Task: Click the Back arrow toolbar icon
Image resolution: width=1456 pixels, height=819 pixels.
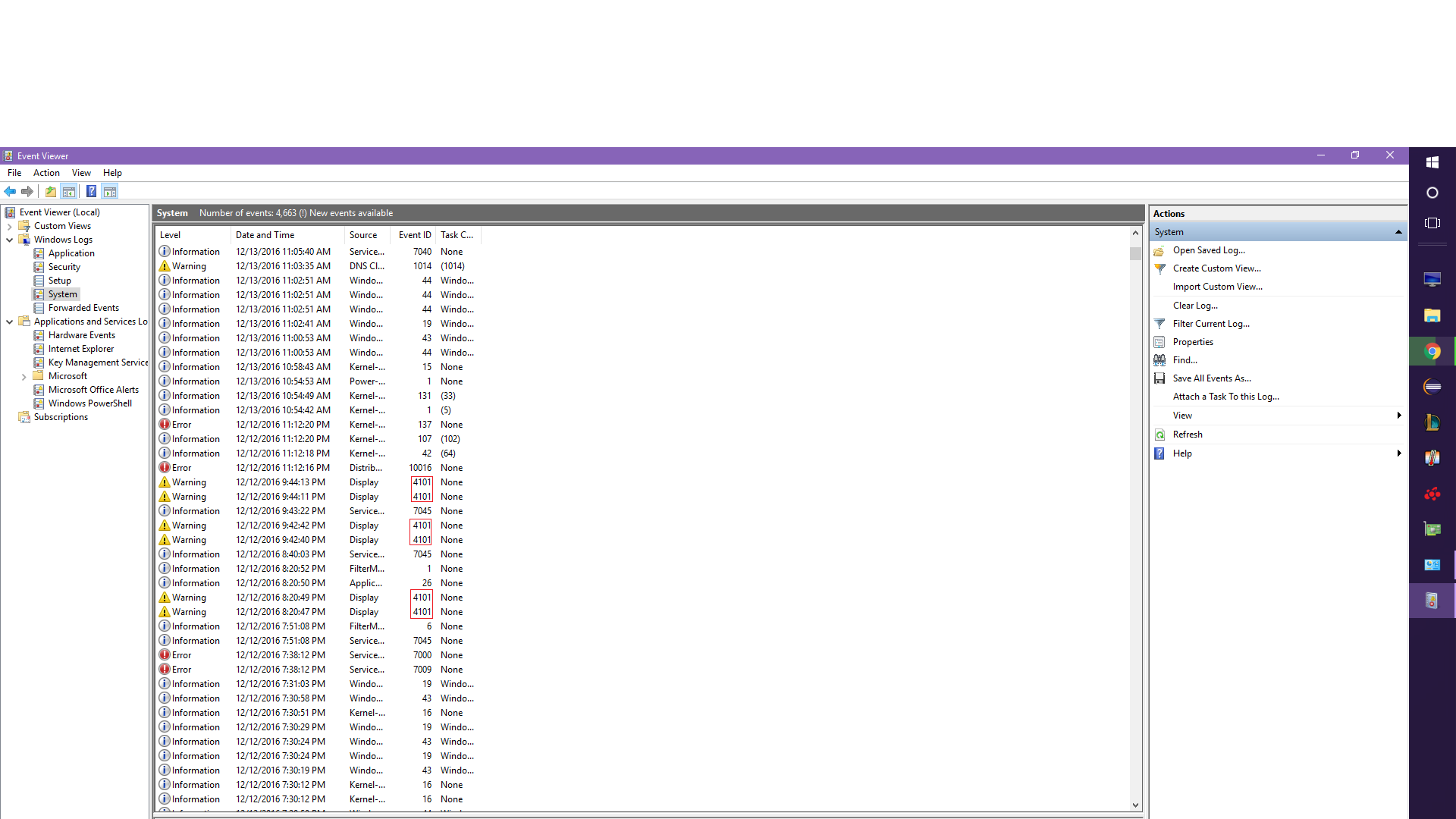Action: pyautogui.click(x=10, y=191)
